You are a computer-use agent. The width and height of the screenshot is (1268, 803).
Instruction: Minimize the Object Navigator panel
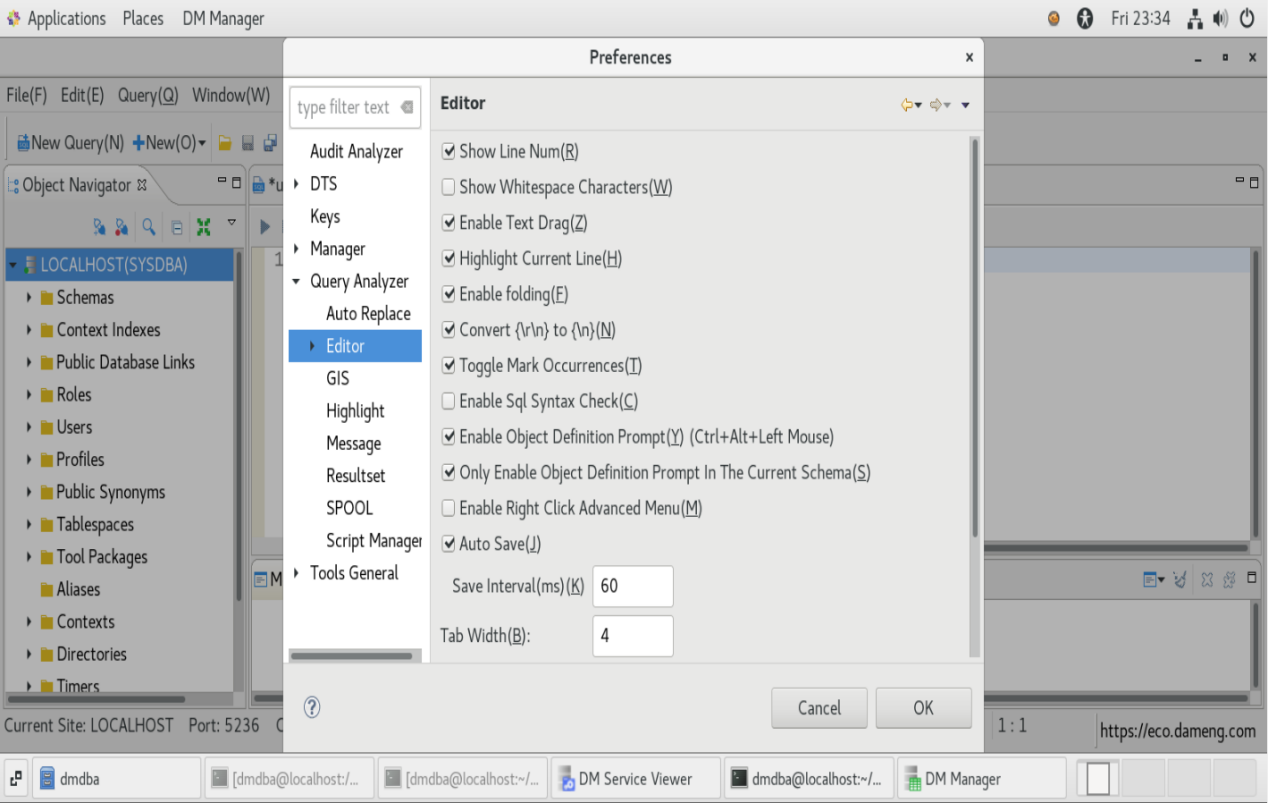222,182
